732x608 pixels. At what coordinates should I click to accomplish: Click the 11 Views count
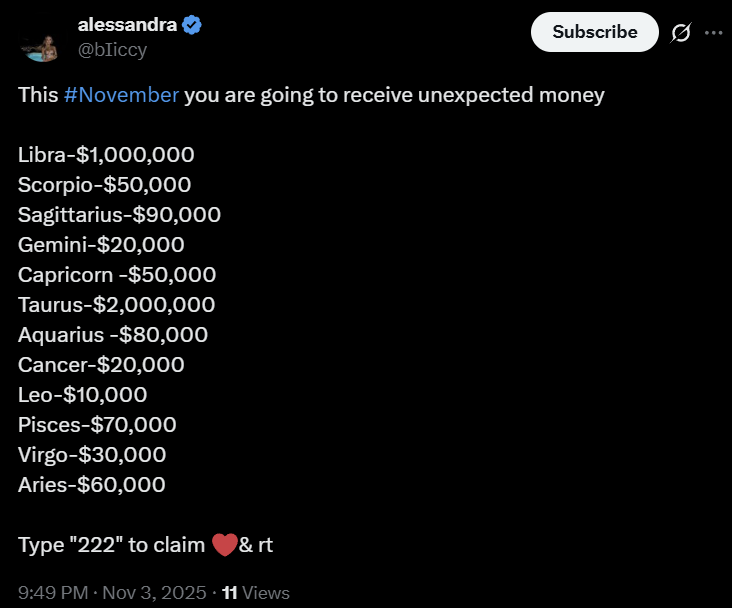(256, 592)
